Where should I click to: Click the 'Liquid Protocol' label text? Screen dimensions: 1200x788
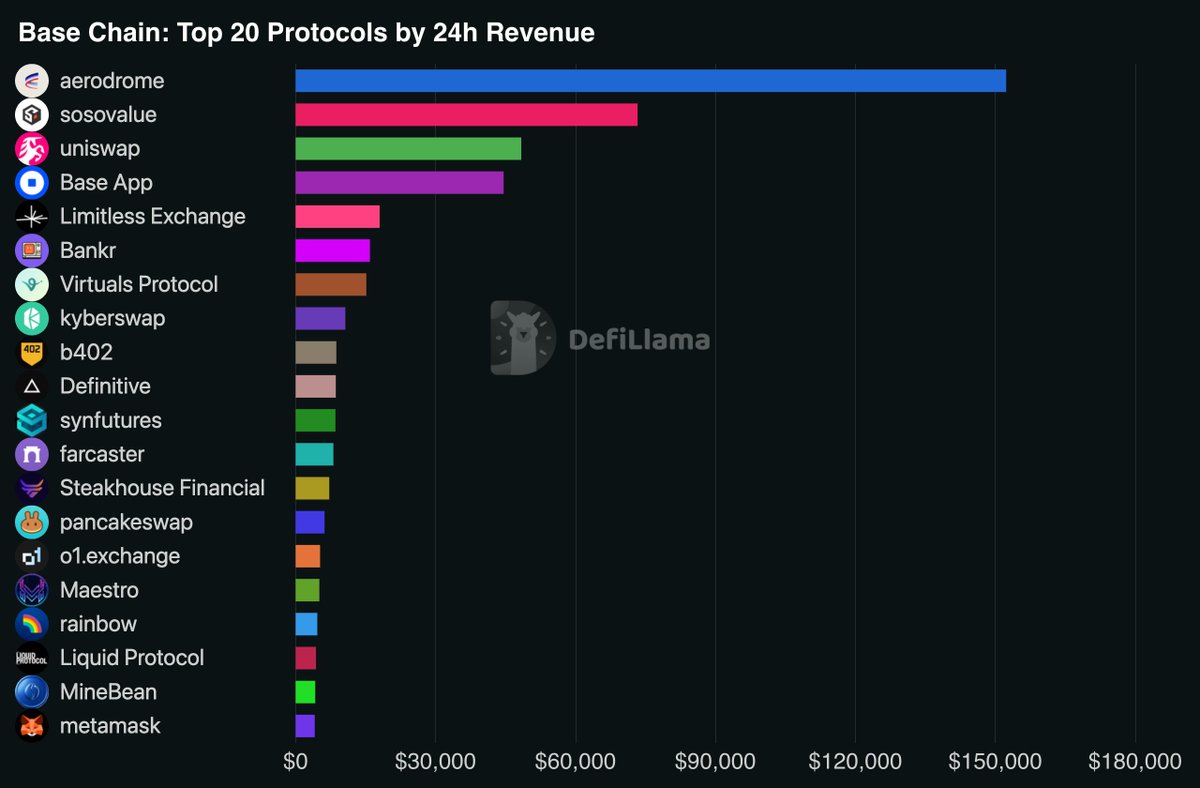(x=132, y=659)
